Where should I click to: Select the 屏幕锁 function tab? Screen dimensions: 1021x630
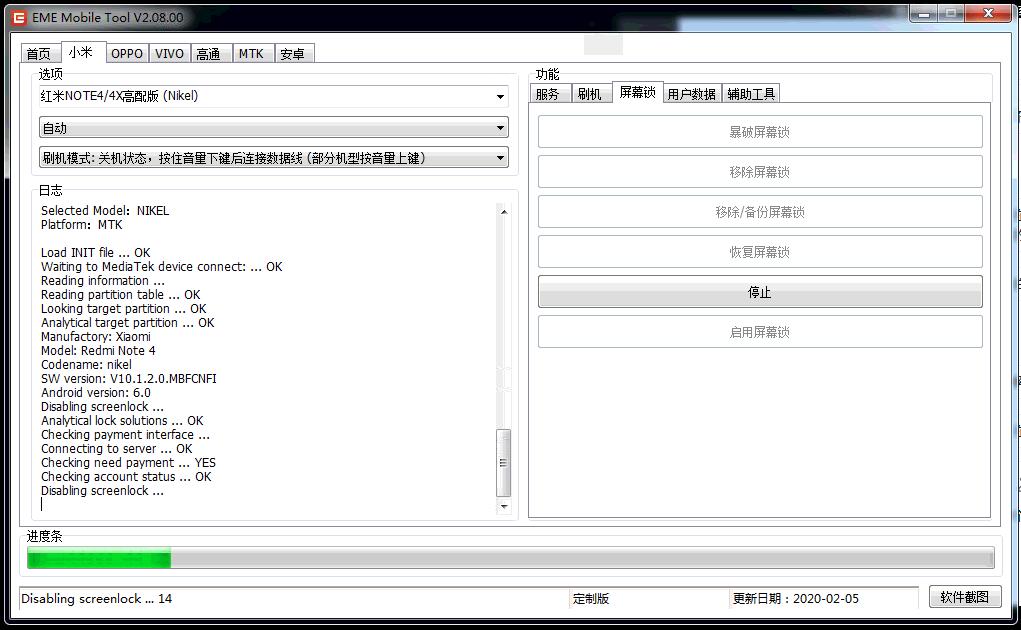coord(637,92)
